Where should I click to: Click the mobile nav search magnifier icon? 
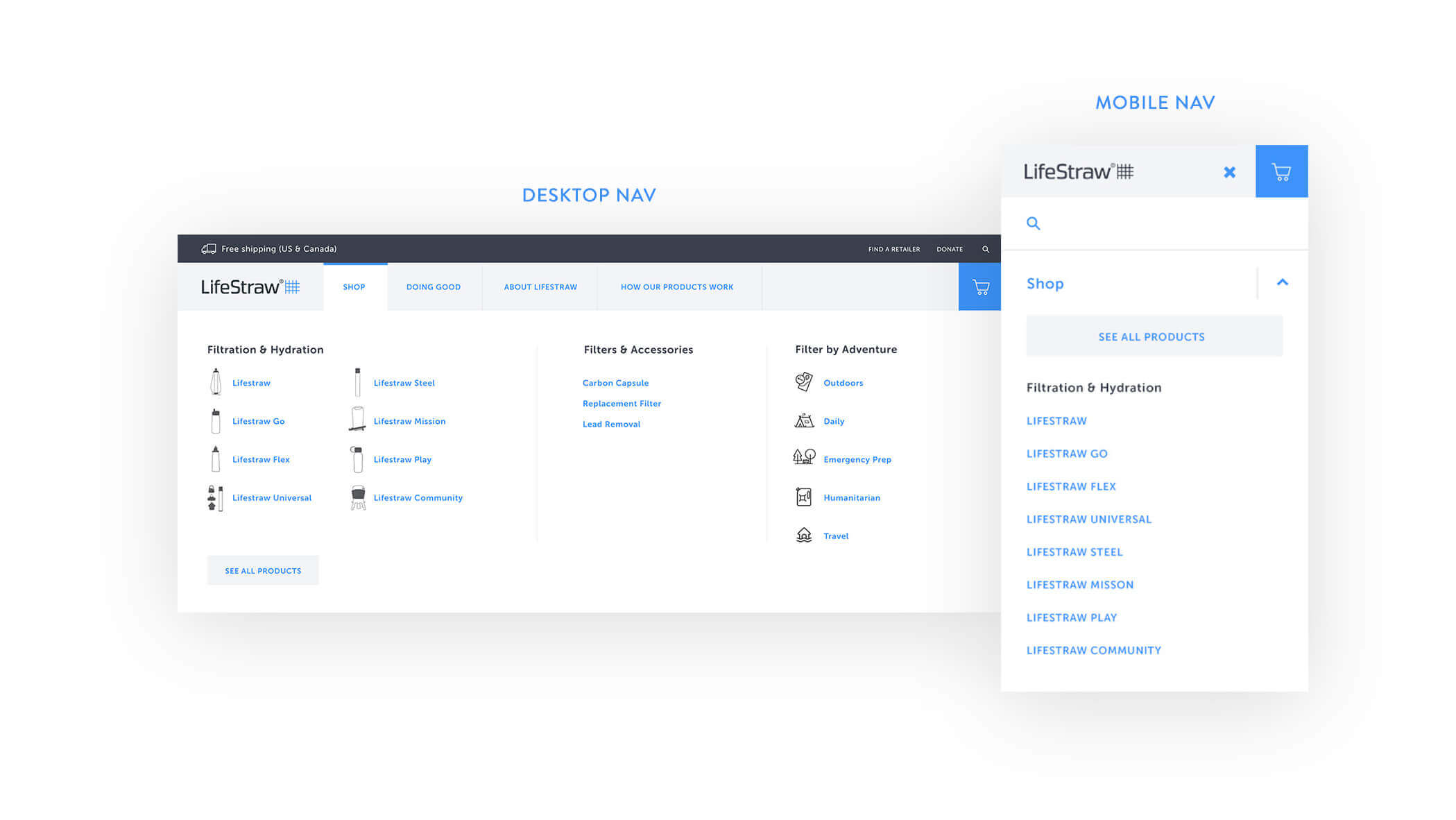1033,223
